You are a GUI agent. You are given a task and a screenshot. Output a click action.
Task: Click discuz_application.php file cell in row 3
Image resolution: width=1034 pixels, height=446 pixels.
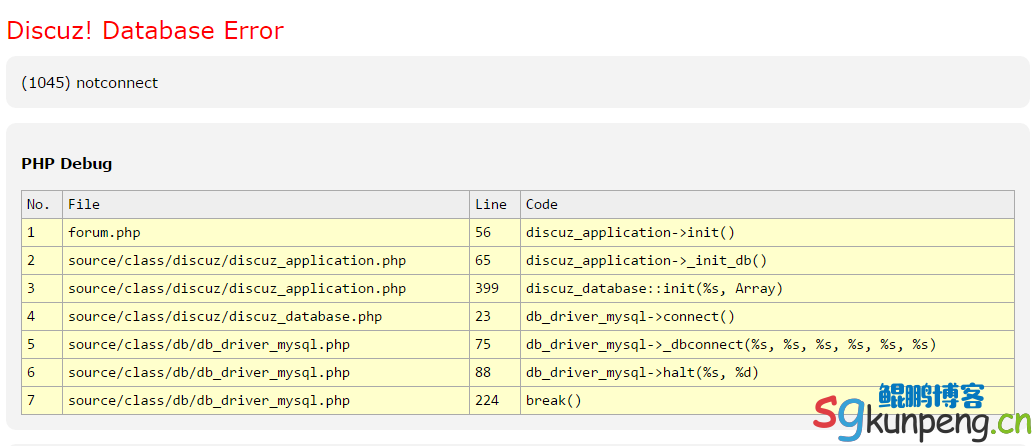[266, 289]
